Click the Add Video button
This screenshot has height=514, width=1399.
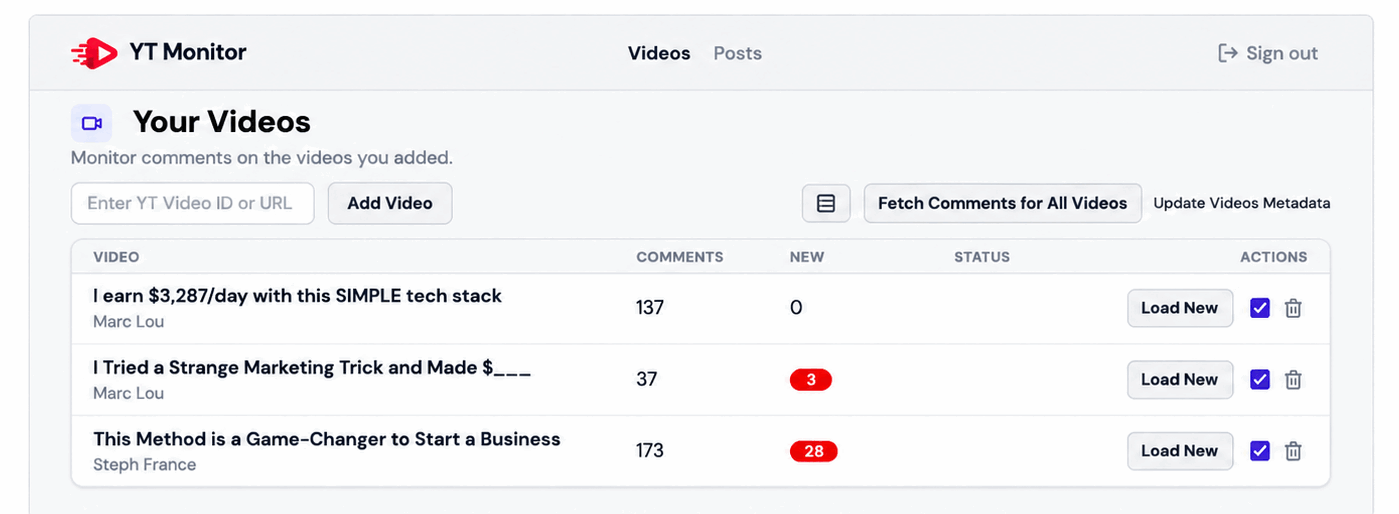[390, 203]
